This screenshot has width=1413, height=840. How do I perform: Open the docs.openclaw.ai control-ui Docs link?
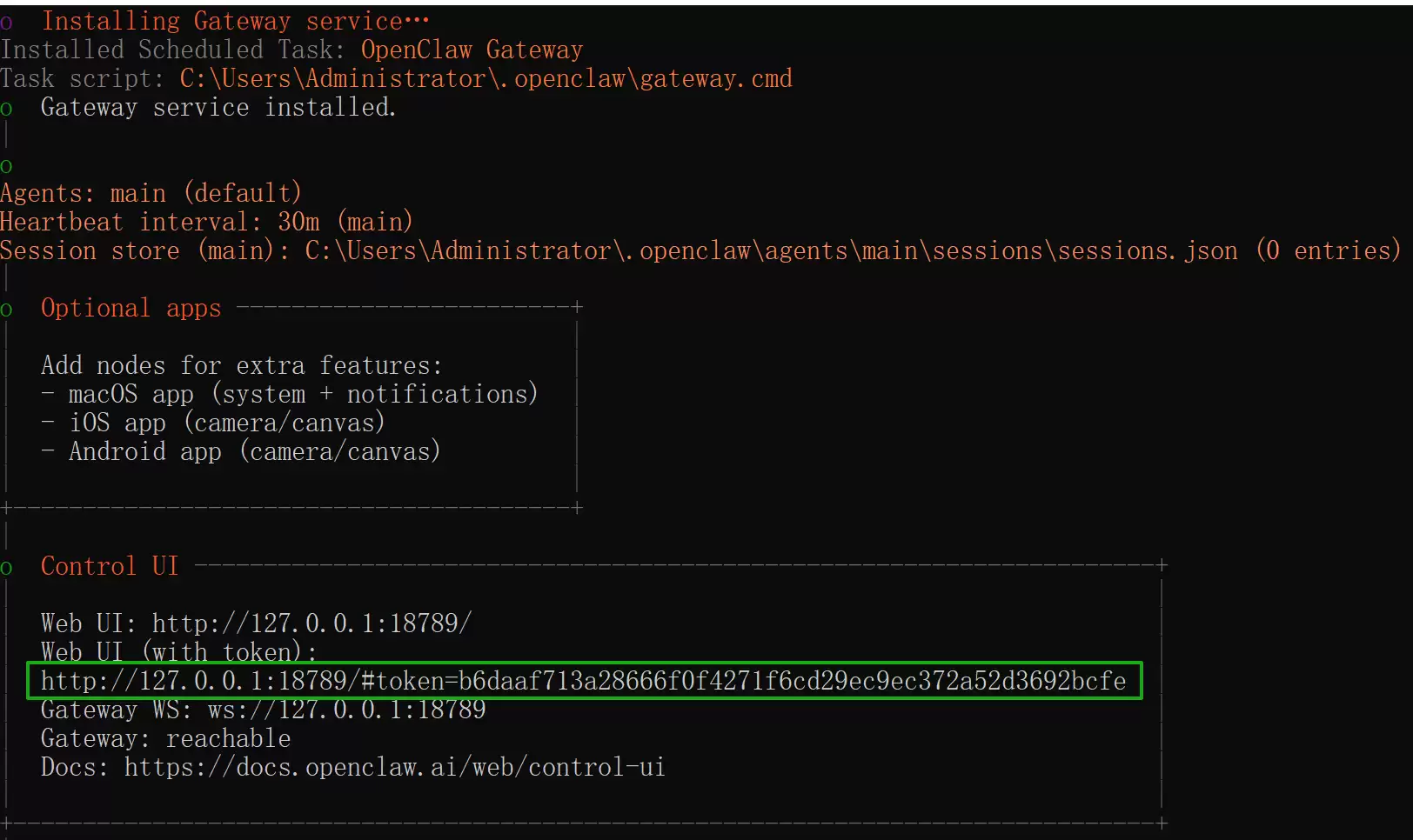coord(395,767)
